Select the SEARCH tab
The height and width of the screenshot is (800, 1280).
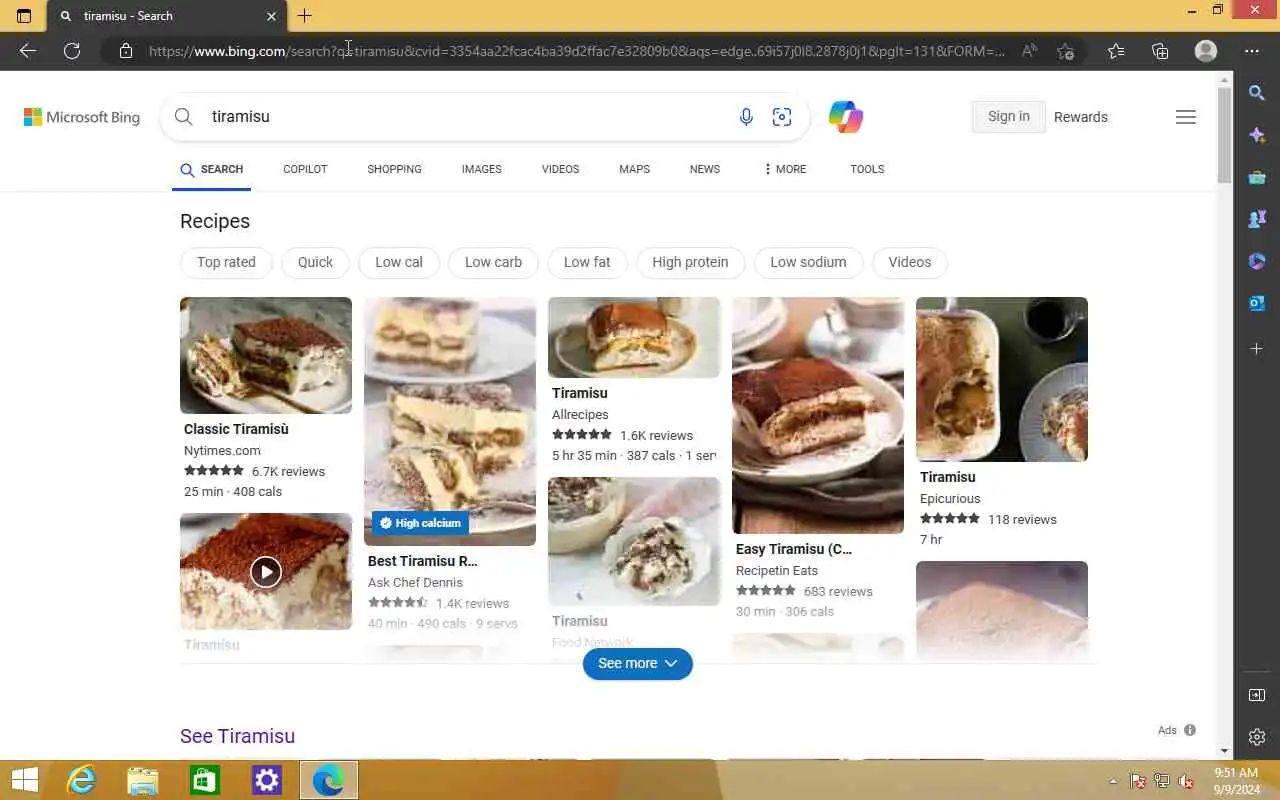pyautogui.click(x=211, y=169)
